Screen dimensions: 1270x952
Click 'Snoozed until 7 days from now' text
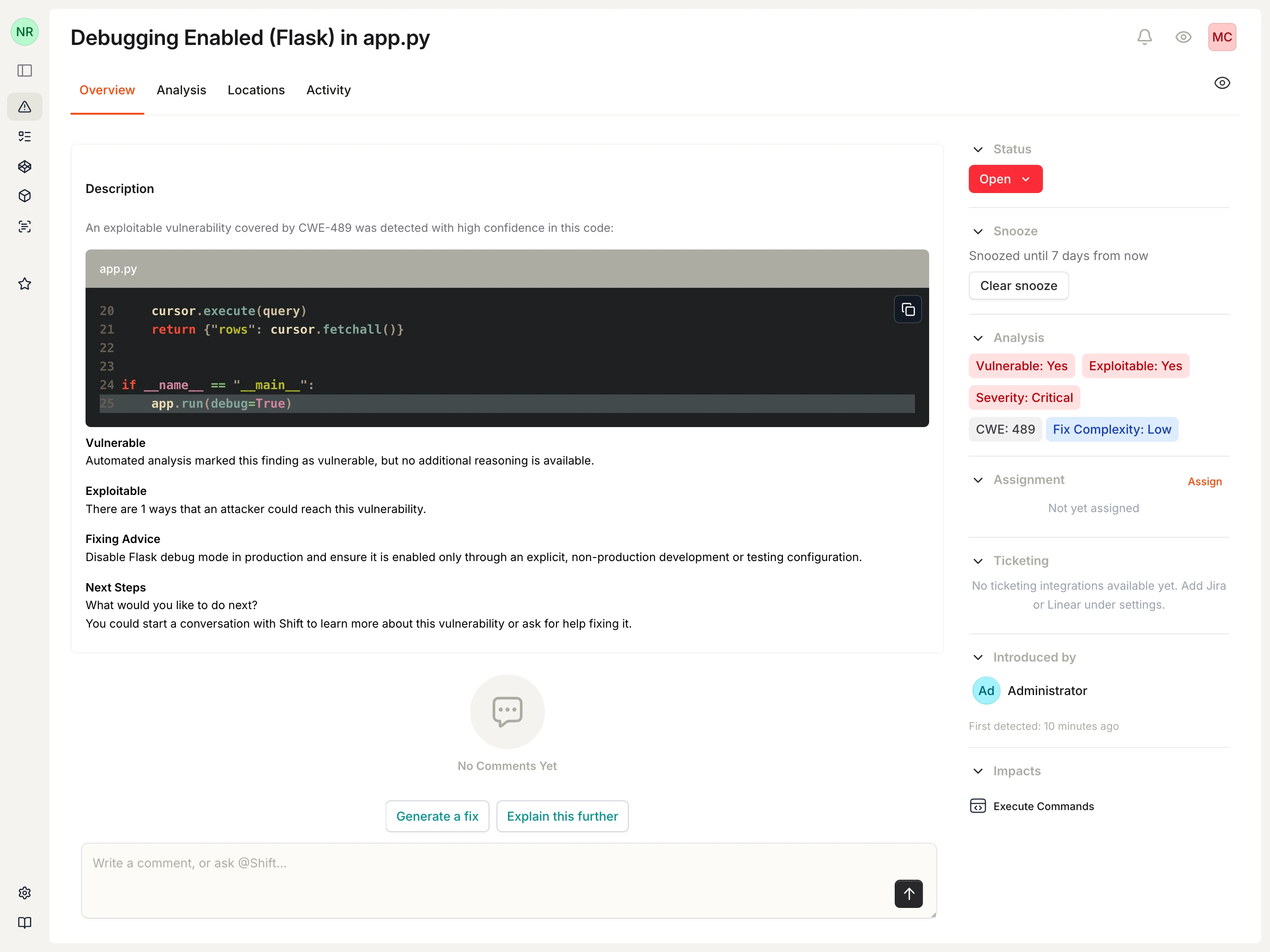[x=1059, y=256]
